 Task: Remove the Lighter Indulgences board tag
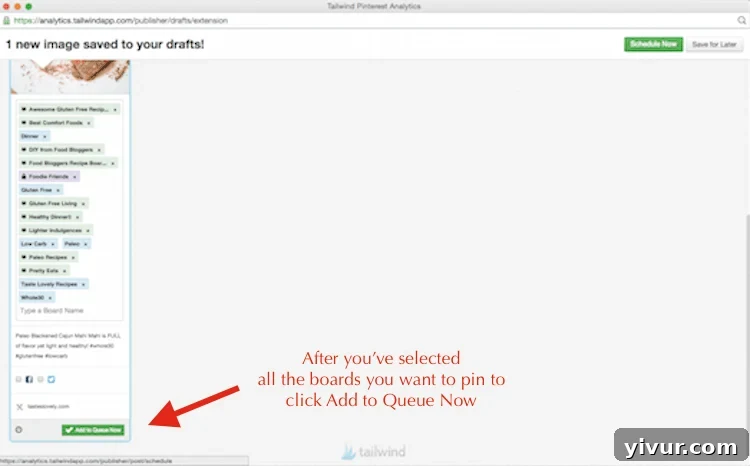coord(88,230)
